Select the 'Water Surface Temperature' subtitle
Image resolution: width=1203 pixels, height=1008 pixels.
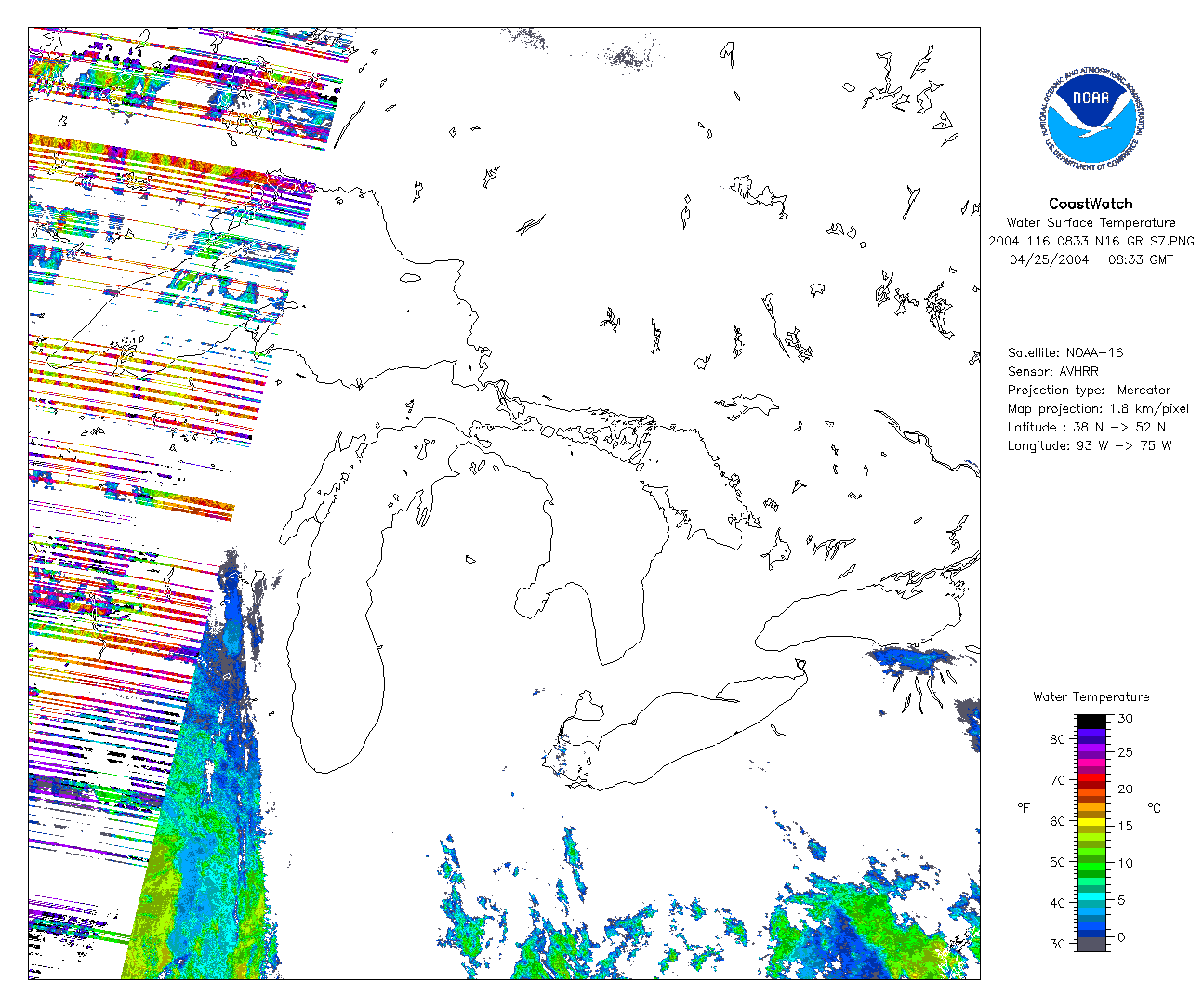pyautogui.click(x=1091, y=222)
